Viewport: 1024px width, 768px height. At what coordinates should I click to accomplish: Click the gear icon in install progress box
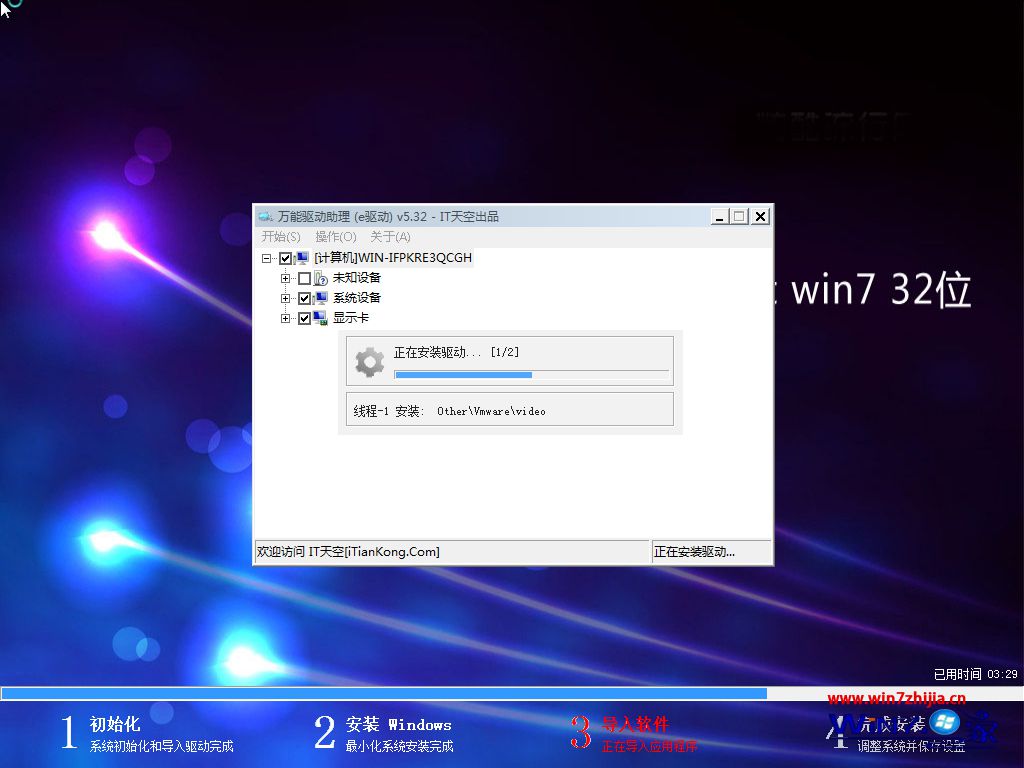pos(370,362)
